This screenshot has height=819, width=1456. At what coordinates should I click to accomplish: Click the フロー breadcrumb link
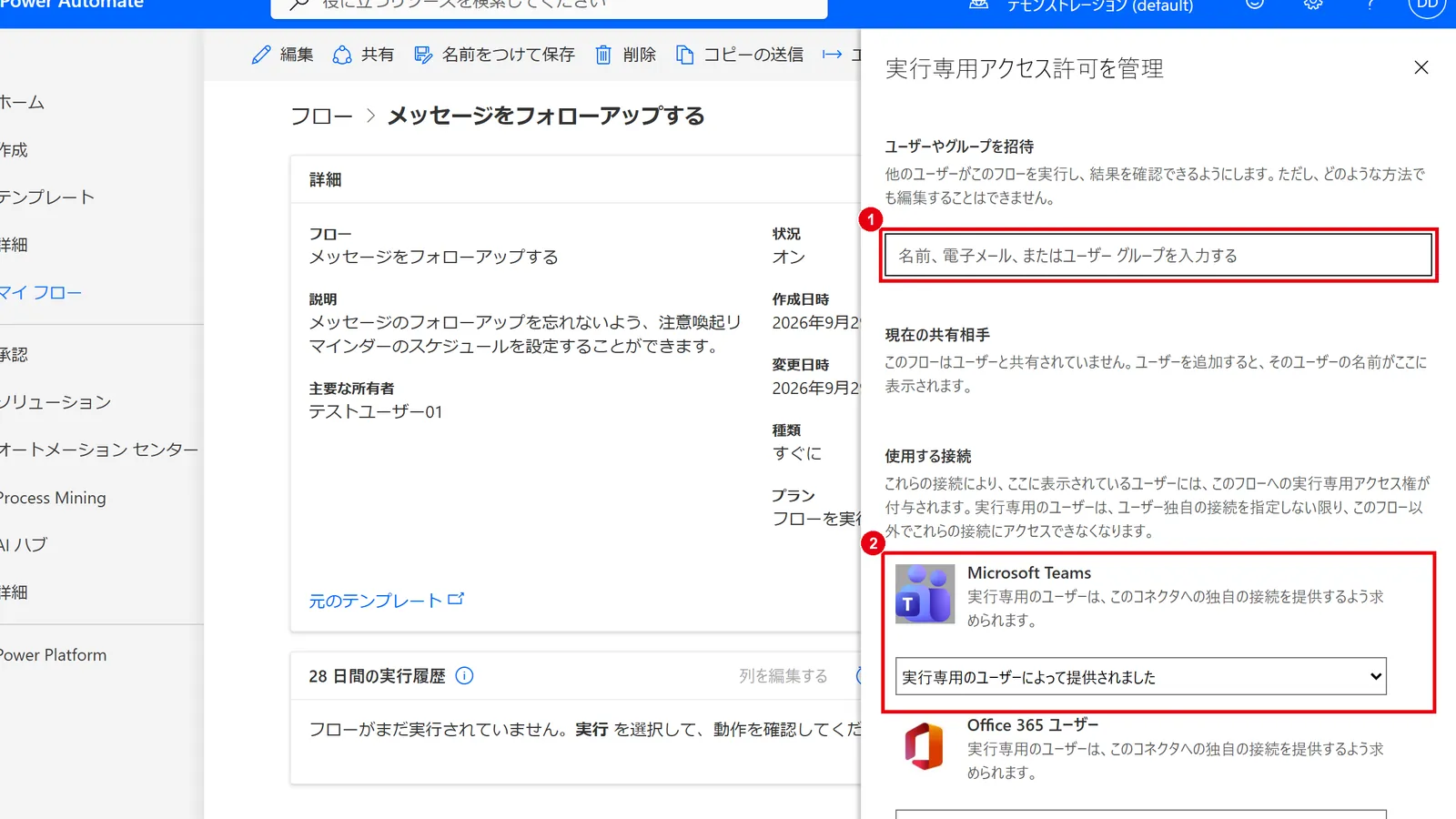(x=321, y=116)
